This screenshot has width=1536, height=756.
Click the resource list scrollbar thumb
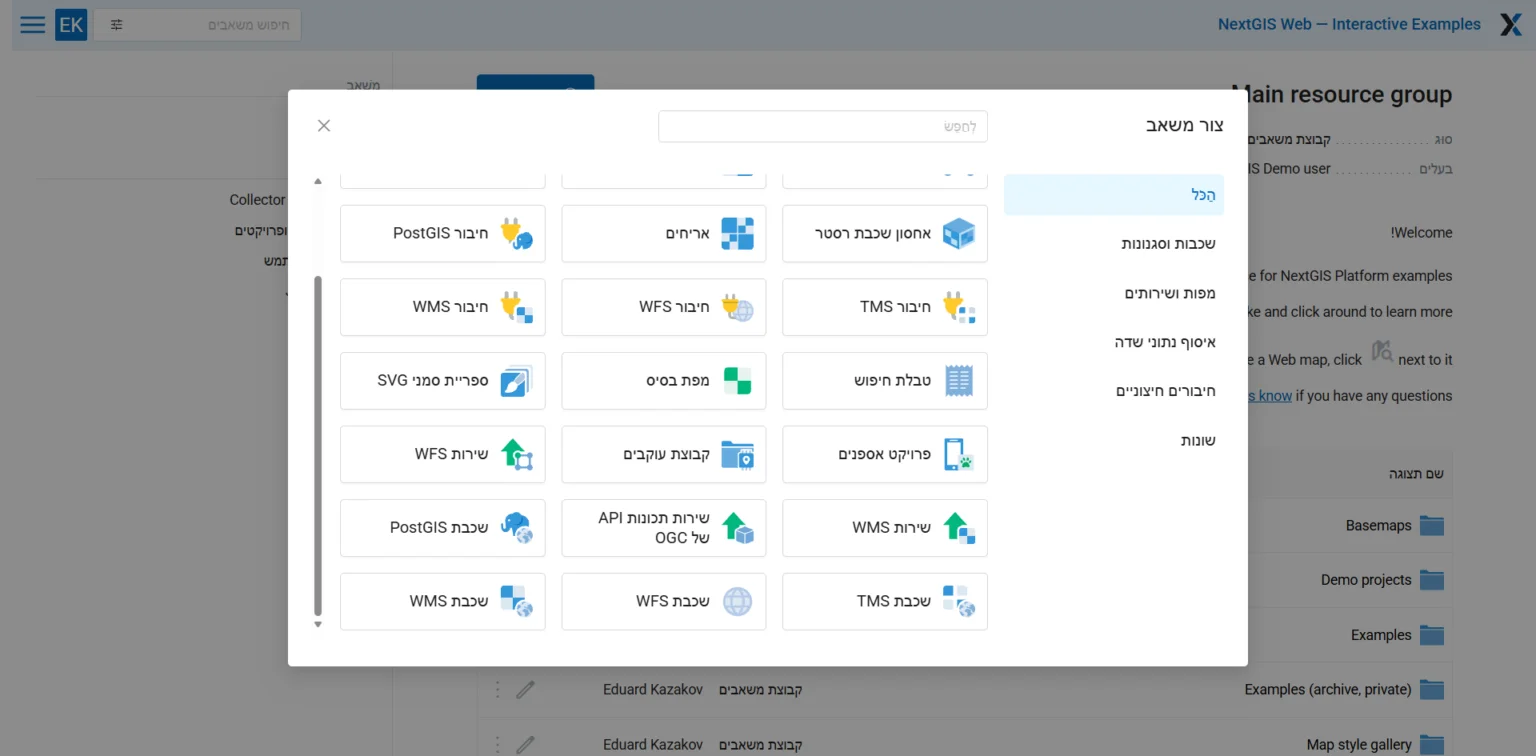tap(318, 446)
